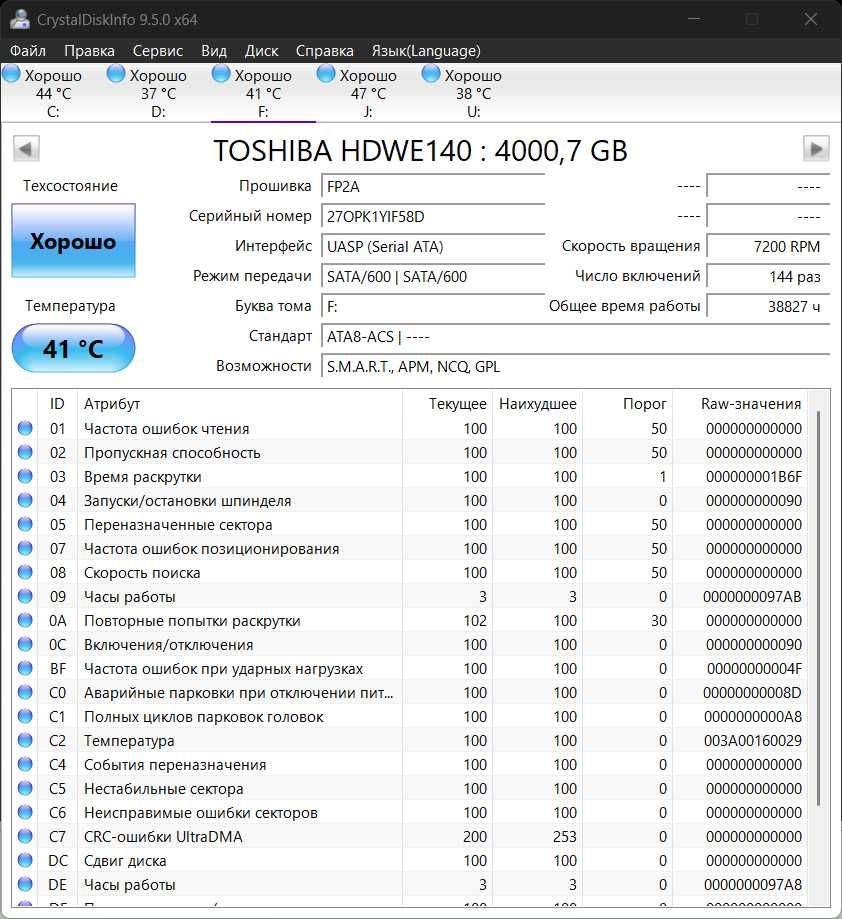This screenshot has height=919, width=842.
Task: Open the Справка menu
Action: tap(325, 51)
